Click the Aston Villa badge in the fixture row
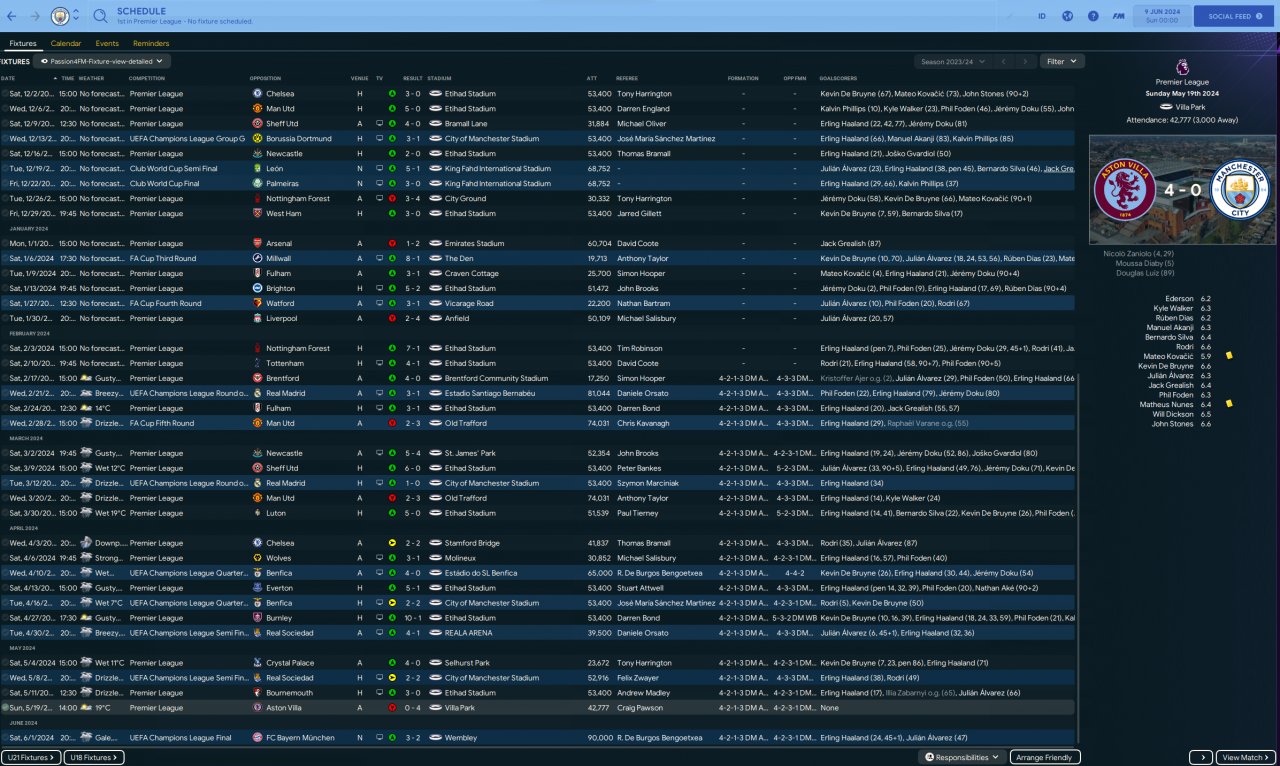 (258, 708)
